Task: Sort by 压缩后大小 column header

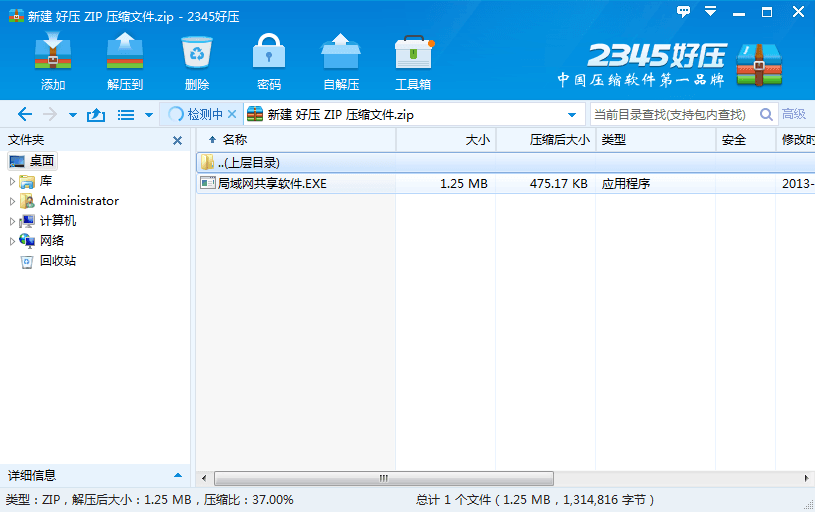Action: 546,140
